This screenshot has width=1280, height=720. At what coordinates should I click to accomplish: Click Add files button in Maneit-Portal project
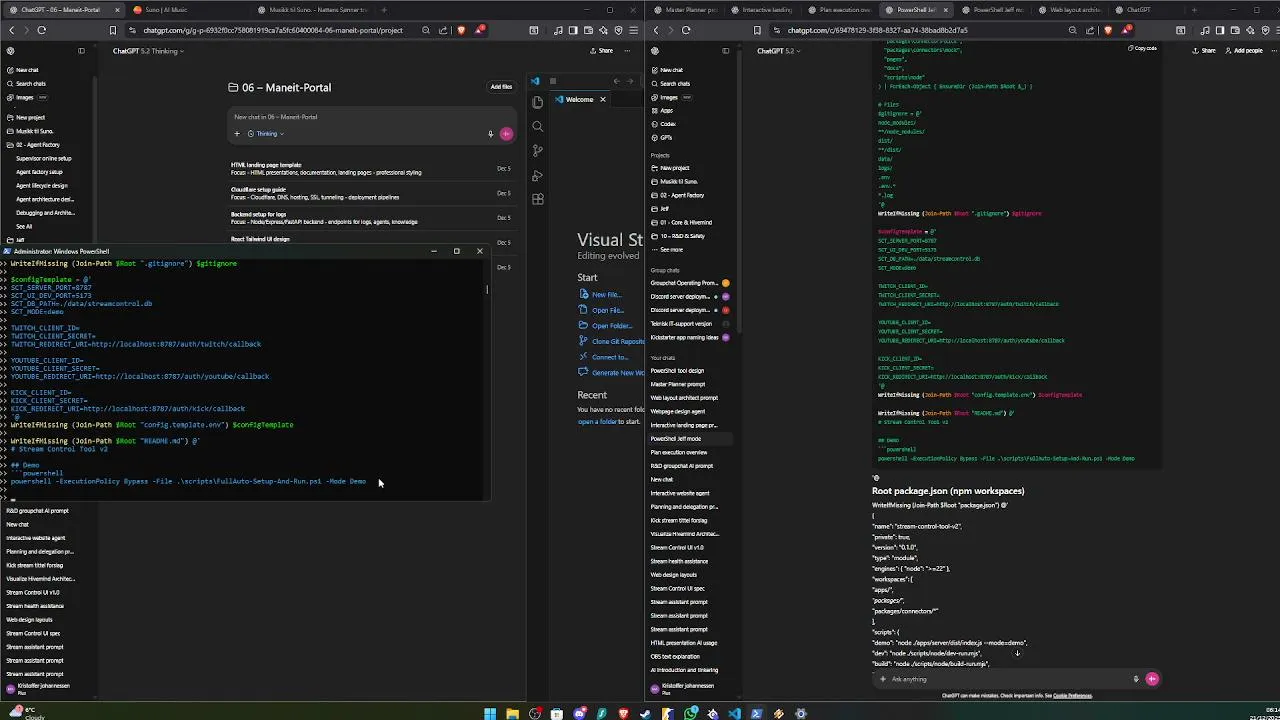coord(501,87)
